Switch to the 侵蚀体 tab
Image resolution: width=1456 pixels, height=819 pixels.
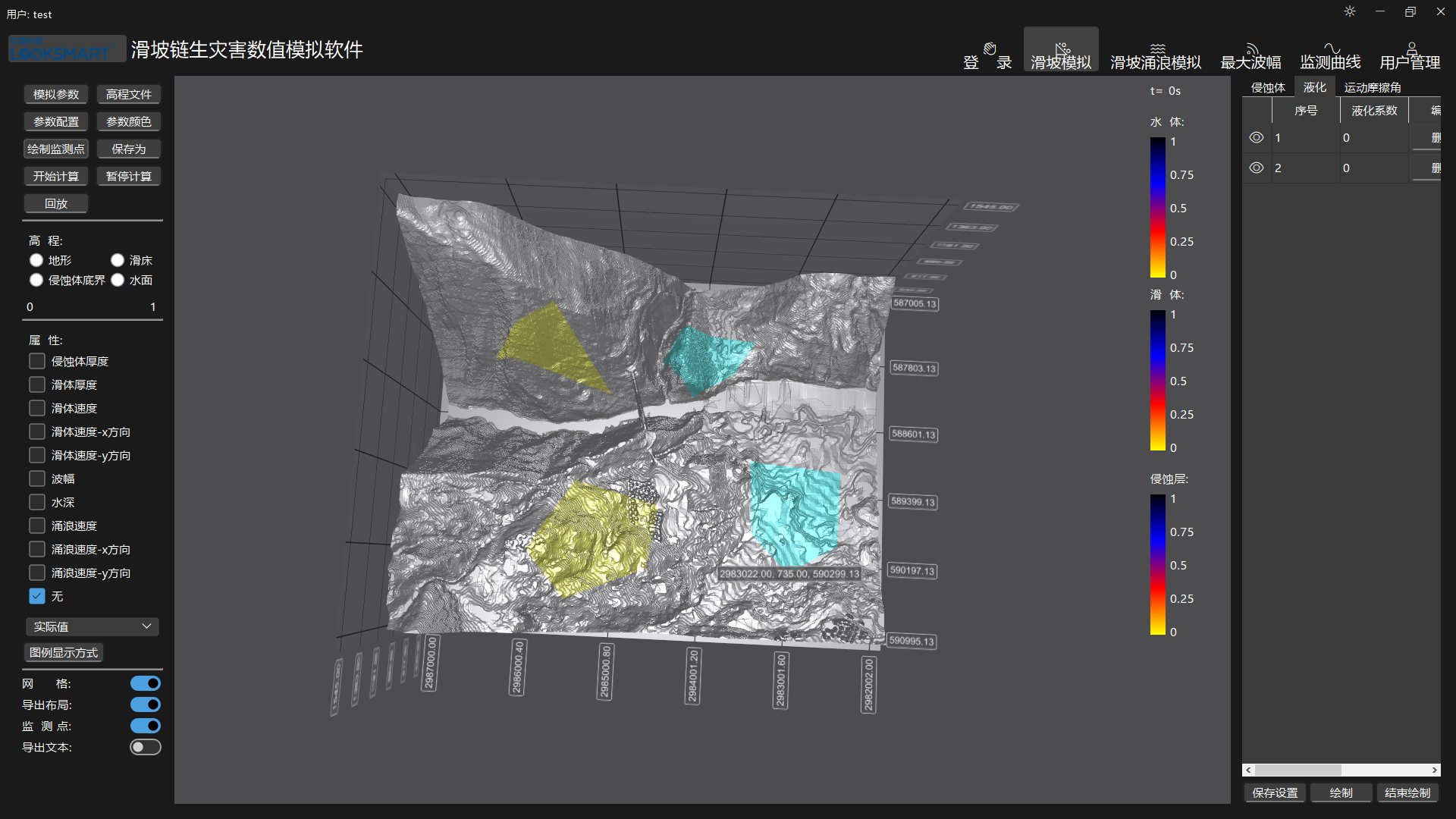(x=1268, y=88)
